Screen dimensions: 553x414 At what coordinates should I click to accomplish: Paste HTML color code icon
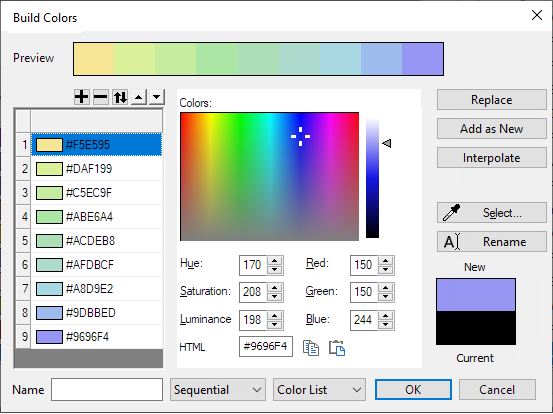337,348
